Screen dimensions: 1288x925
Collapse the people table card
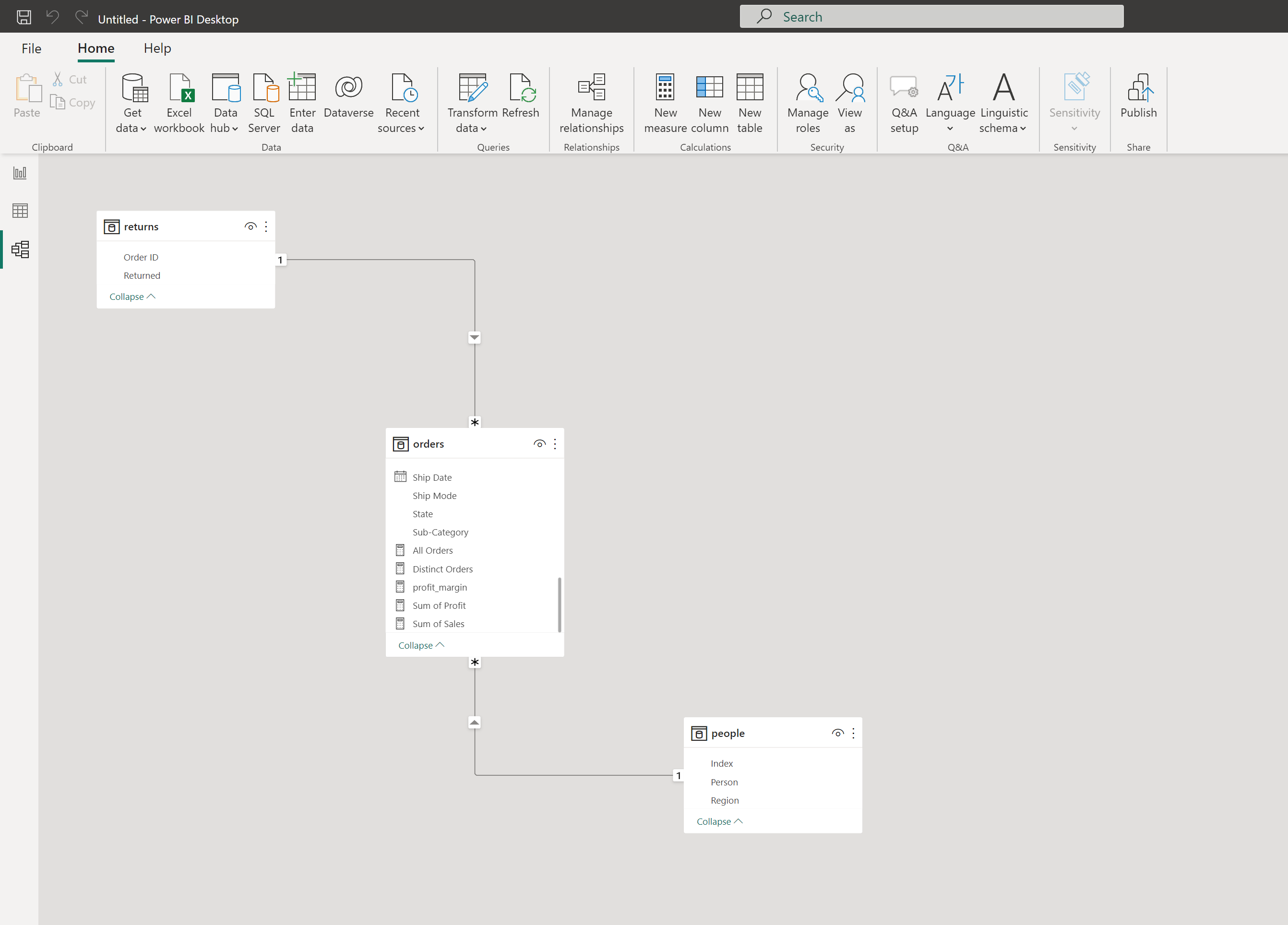click(x=719, y=822)
